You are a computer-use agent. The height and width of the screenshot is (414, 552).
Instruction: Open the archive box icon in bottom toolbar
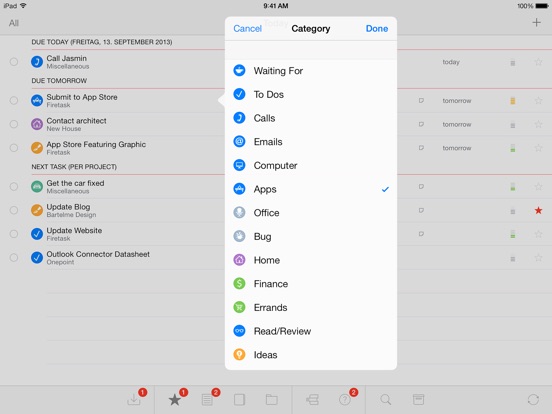coord(418,400)
